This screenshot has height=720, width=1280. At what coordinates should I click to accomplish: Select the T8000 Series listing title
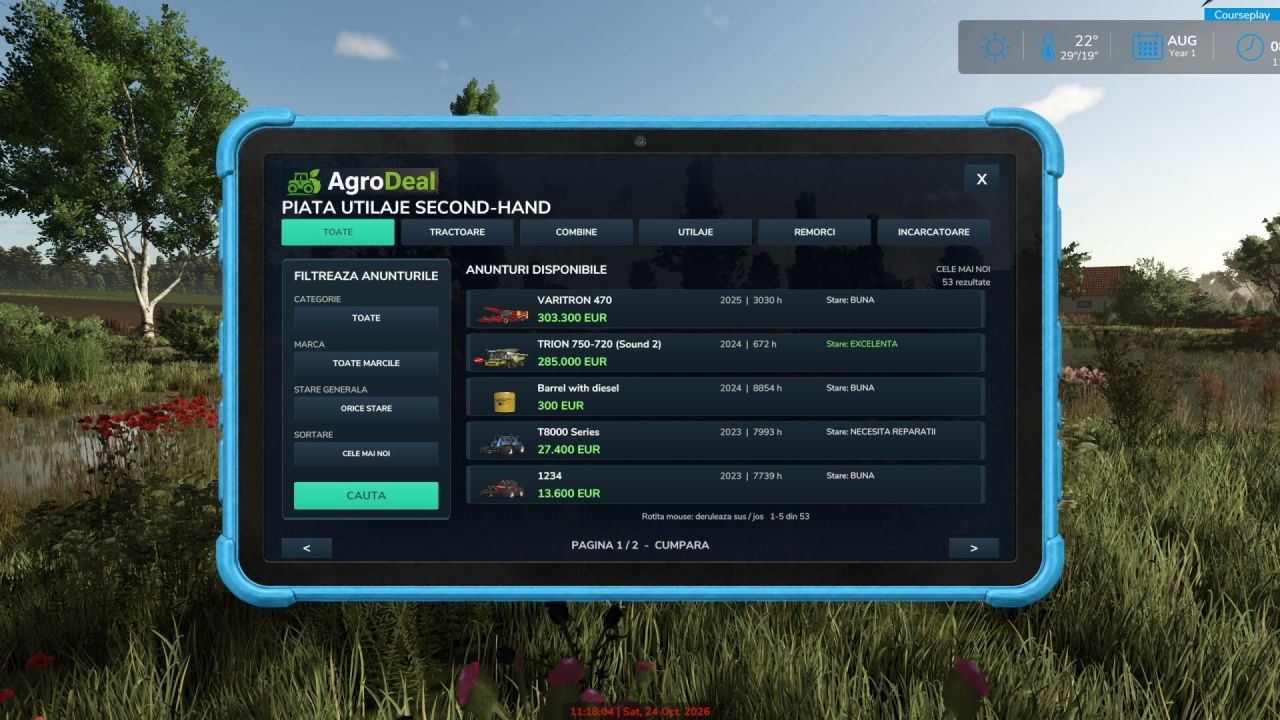pyautogui.click(x=568, y=432)
